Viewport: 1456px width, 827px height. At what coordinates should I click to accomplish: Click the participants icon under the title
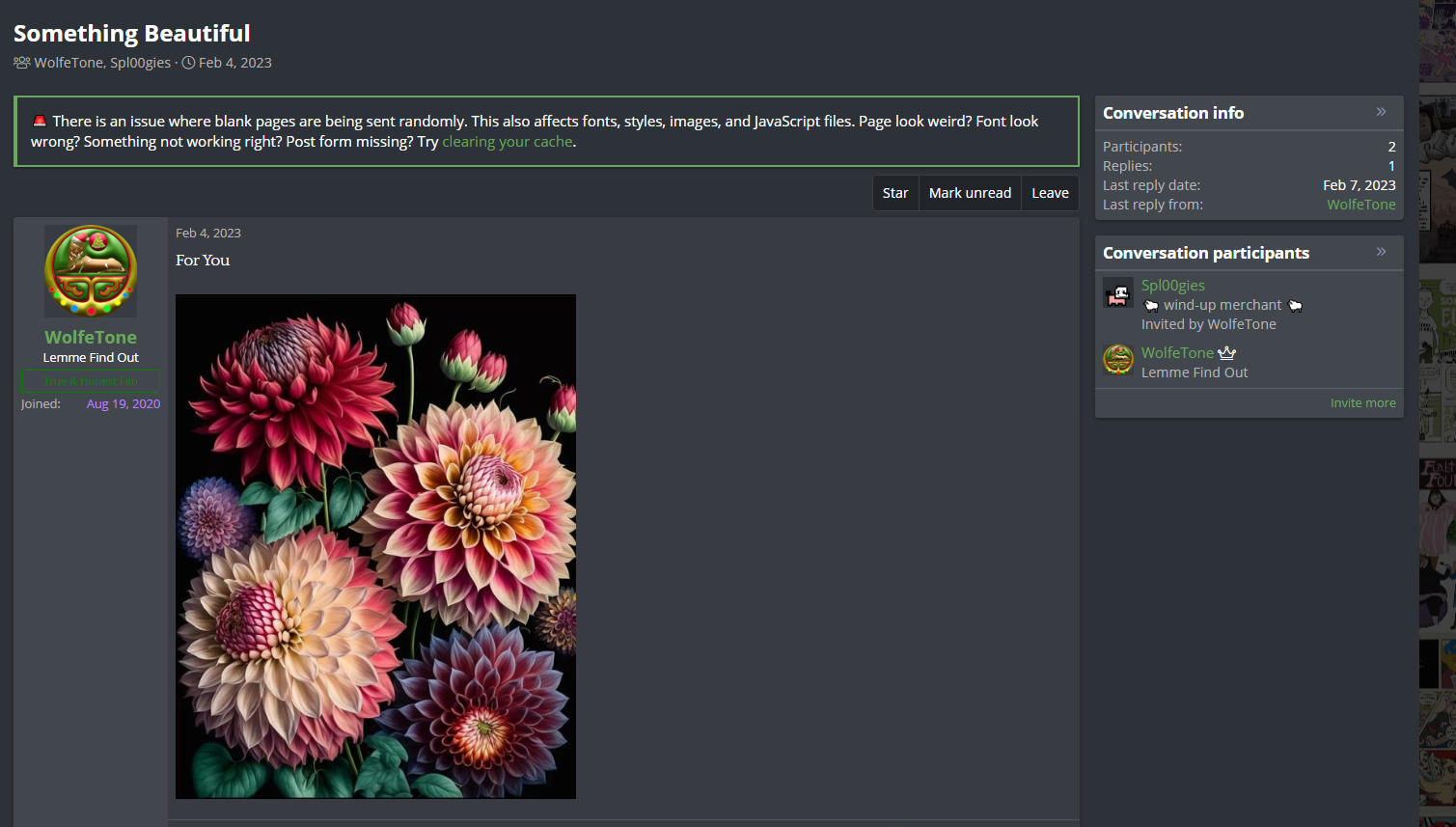[x=21, y=63]
